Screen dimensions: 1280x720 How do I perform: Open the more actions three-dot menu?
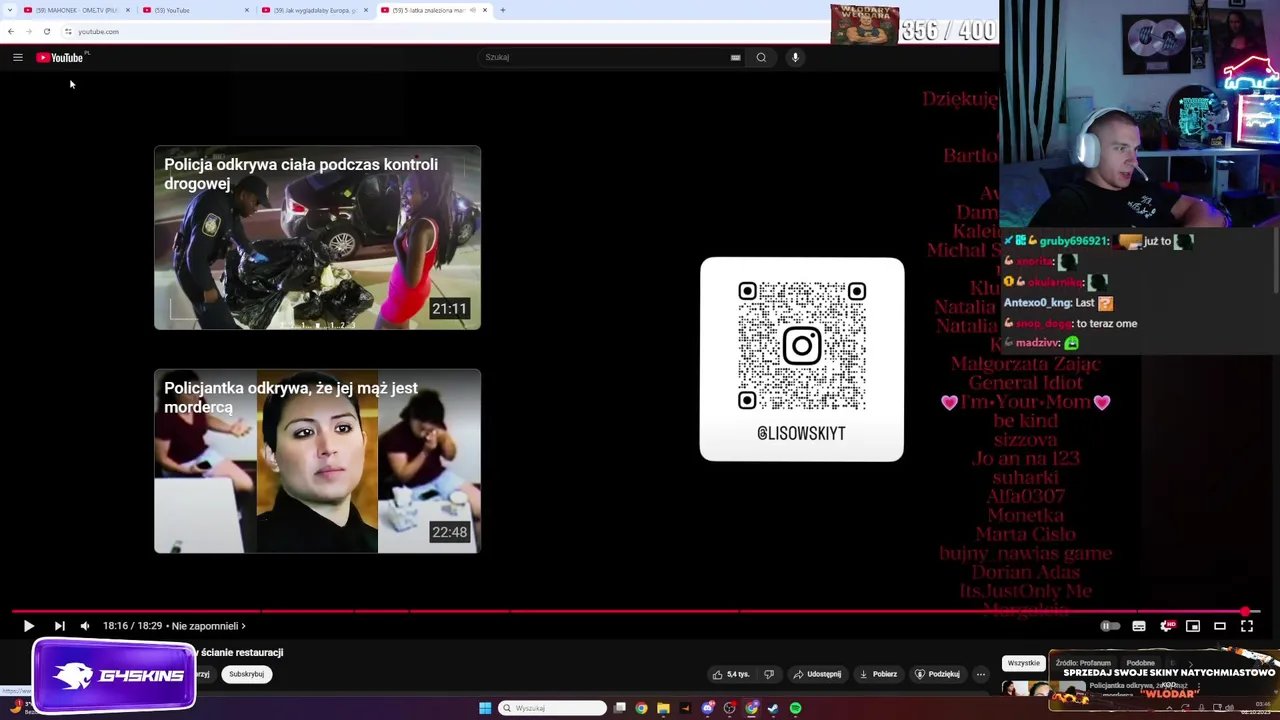coord(981,674)
